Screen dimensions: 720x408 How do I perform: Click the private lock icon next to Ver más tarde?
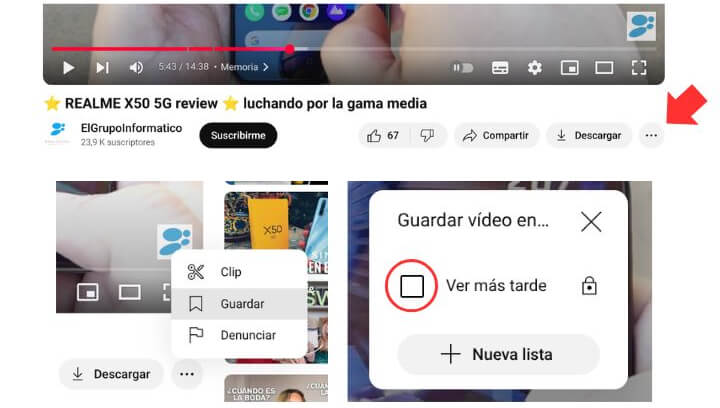click(589, 286)
